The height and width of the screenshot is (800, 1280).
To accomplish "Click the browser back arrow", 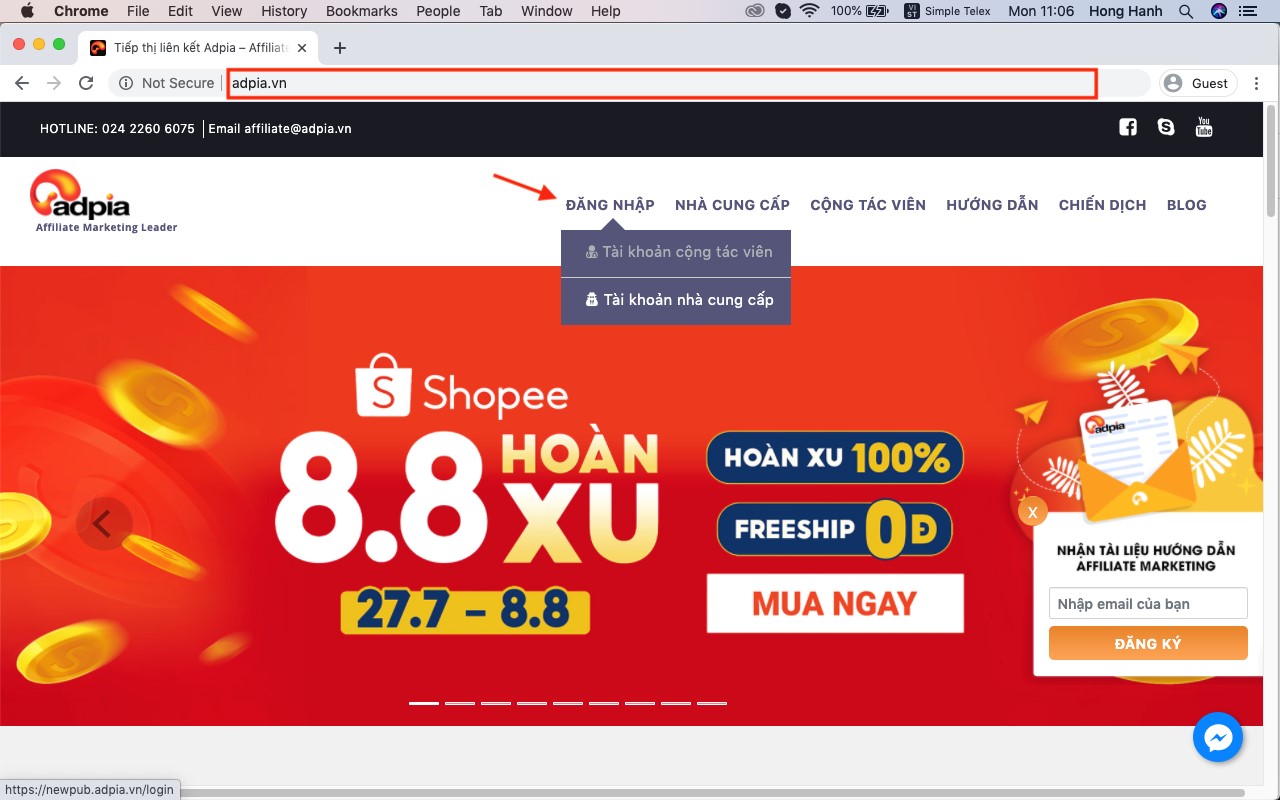I will pyautogui.click(x=22, y=83).
